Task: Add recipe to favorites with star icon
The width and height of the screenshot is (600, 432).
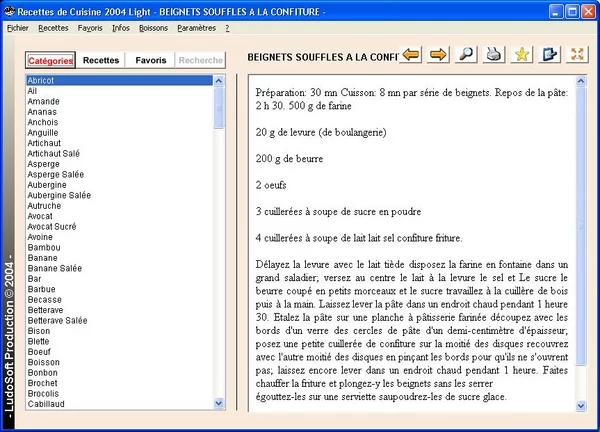Action: (x=522, y=55)
